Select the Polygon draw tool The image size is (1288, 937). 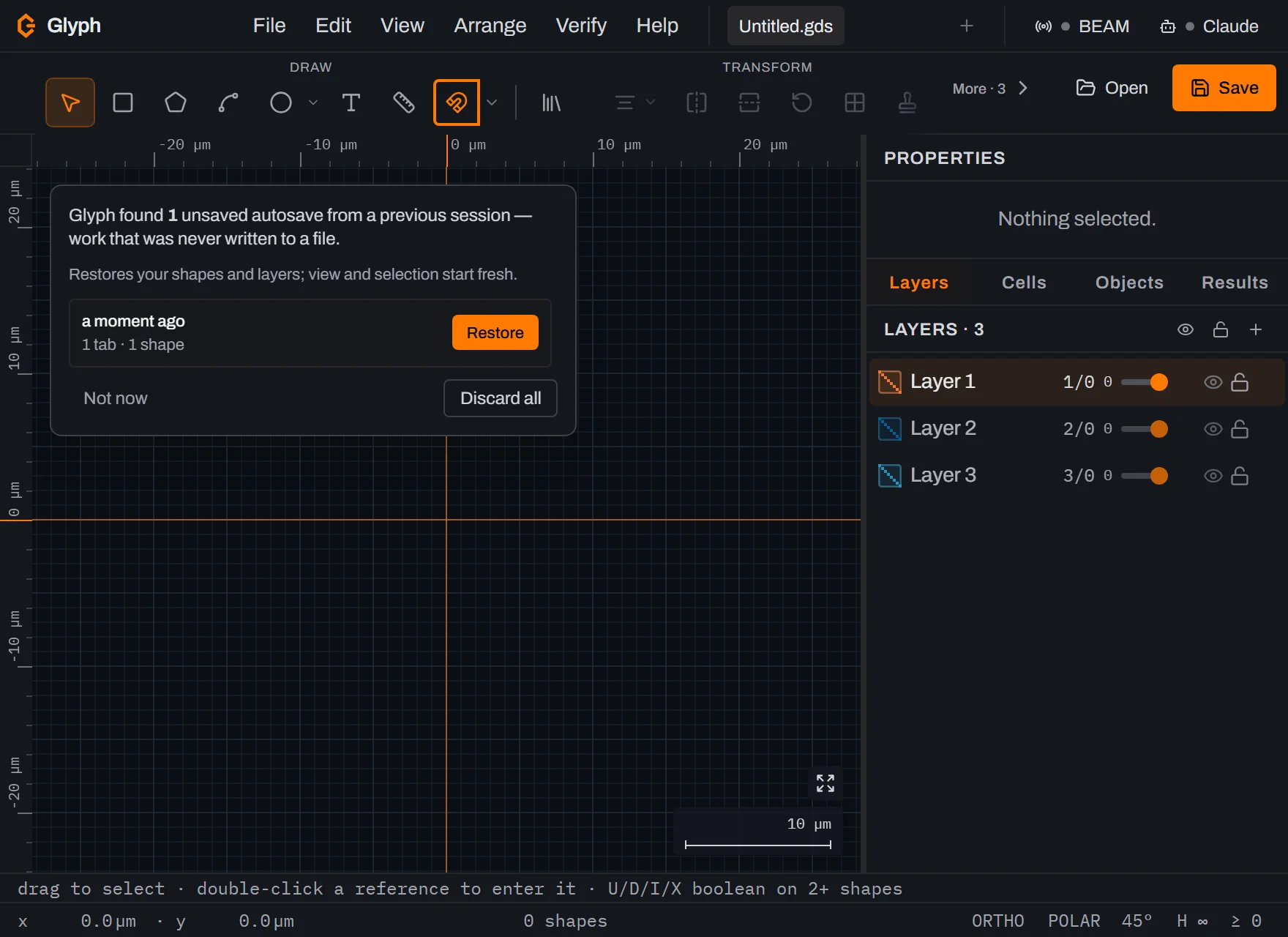(x=176, y=102)
